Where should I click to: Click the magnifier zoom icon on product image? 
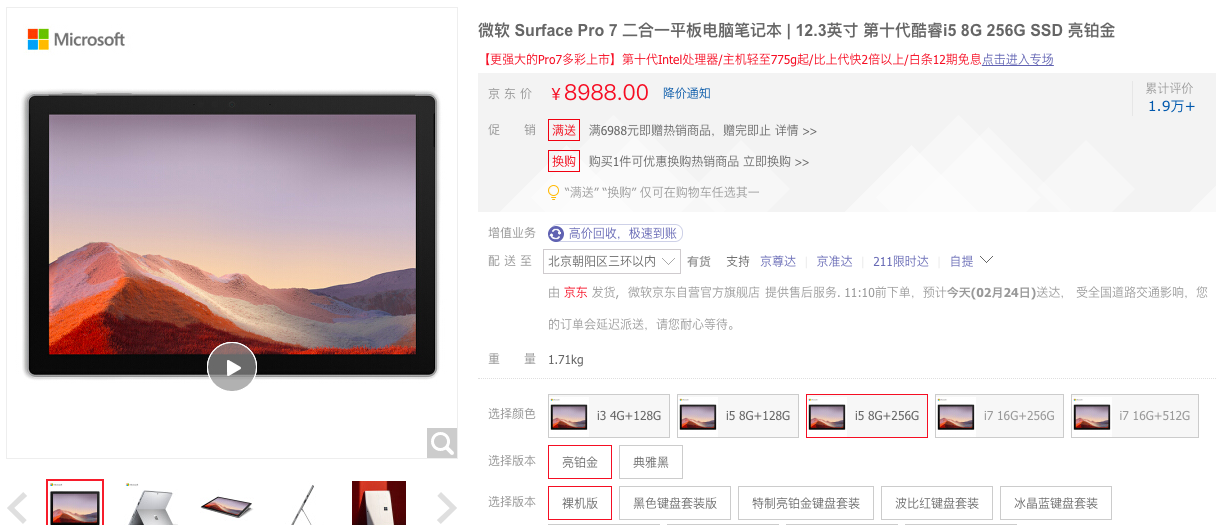(x=442, y=443)
